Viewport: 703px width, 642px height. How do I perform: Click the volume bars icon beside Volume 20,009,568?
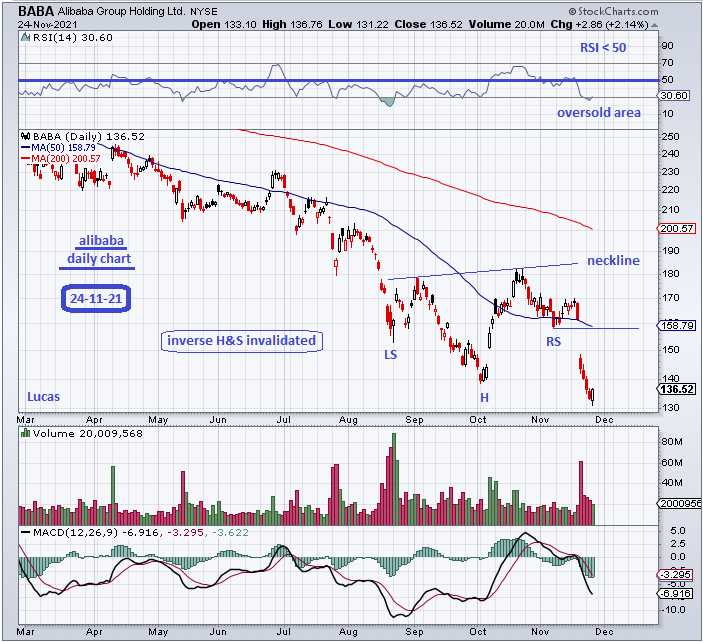click(26, 433)
